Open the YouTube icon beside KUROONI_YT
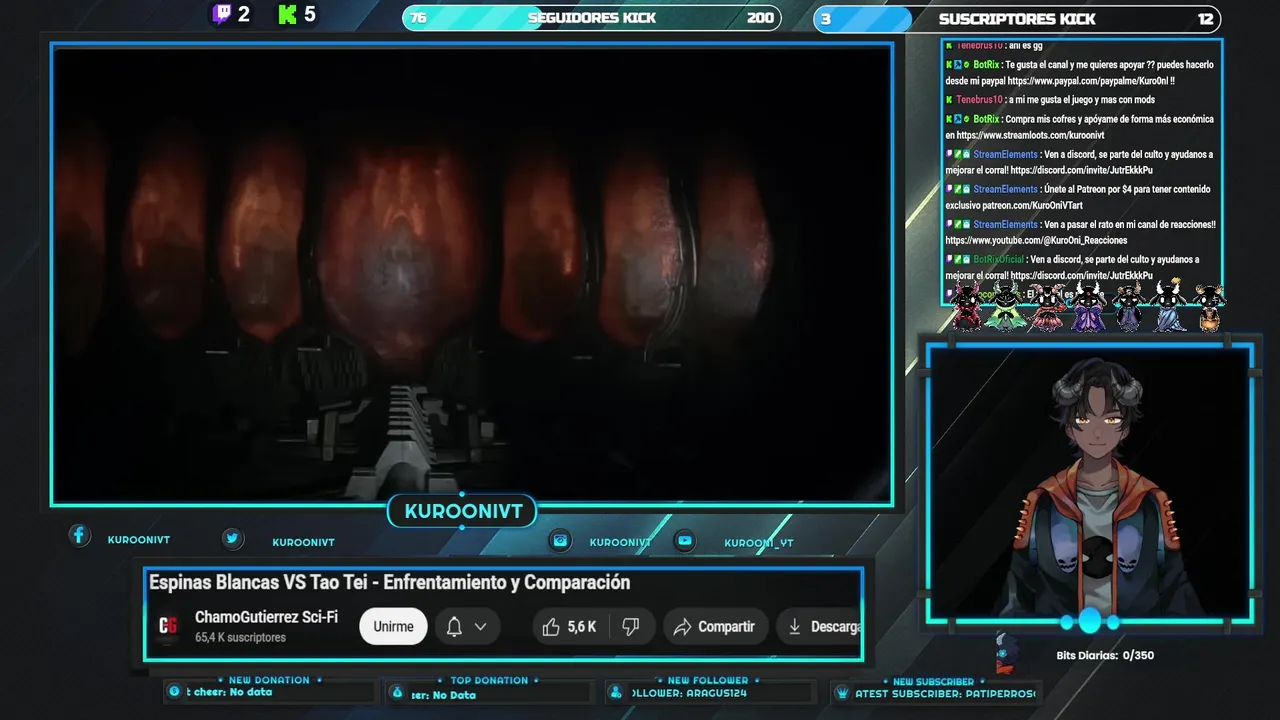This screenshot has height=720, width=1280. coord(684,540)
